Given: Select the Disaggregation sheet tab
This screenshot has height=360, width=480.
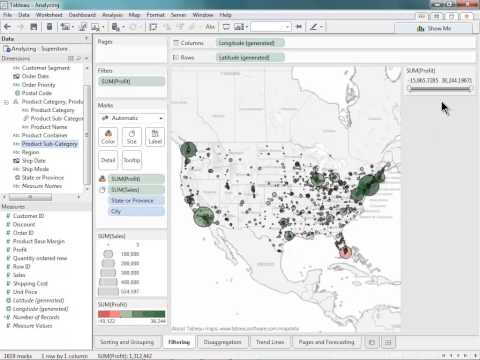Looking at the screenshot, I should (x=222, y=342).
